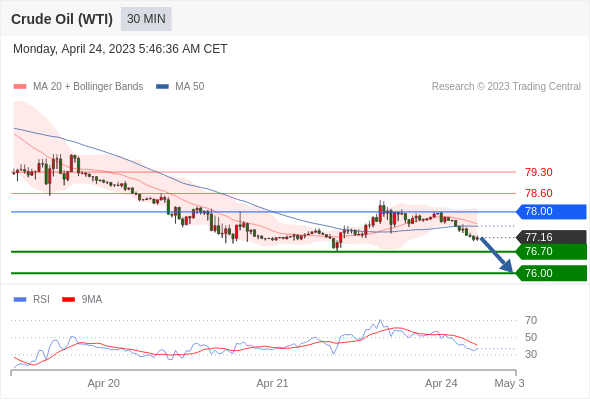Click the red 78.60 resistance label
This screenshot has height=400, width=590.
(539, 193)
